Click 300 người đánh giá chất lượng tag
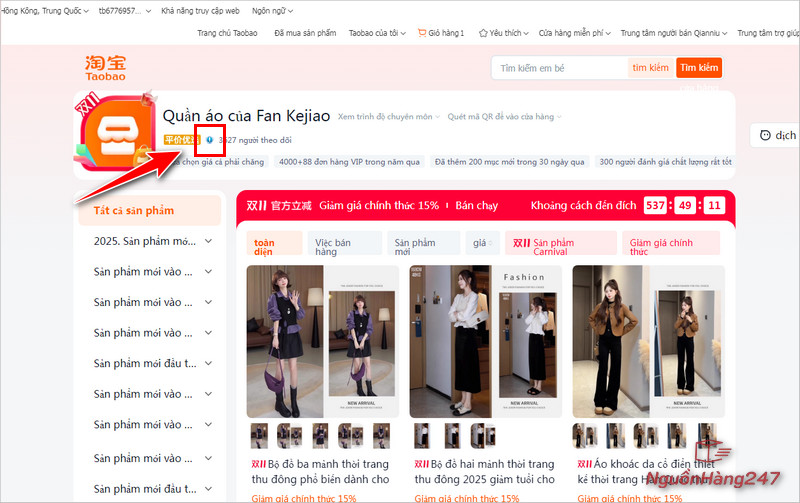The image size is (800, 503). click(665, 162)
